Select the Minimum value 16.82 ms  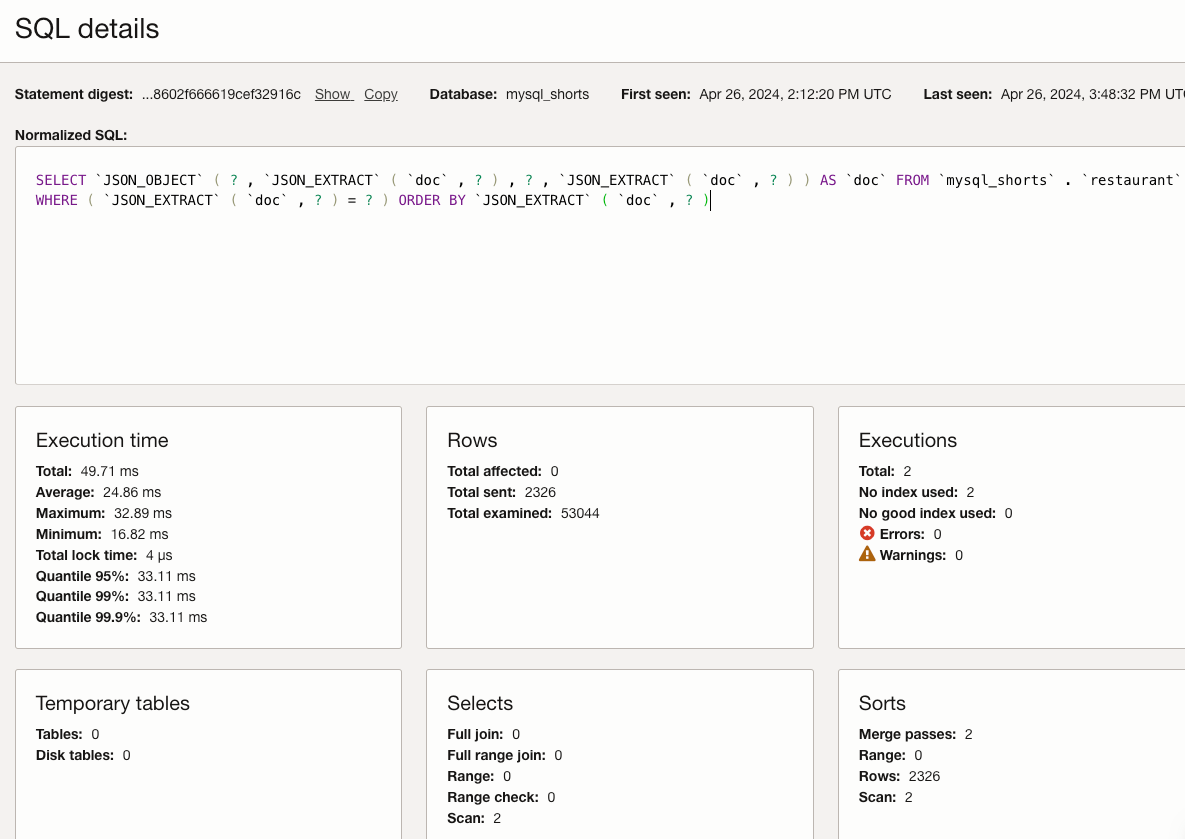tap(140, 534)
